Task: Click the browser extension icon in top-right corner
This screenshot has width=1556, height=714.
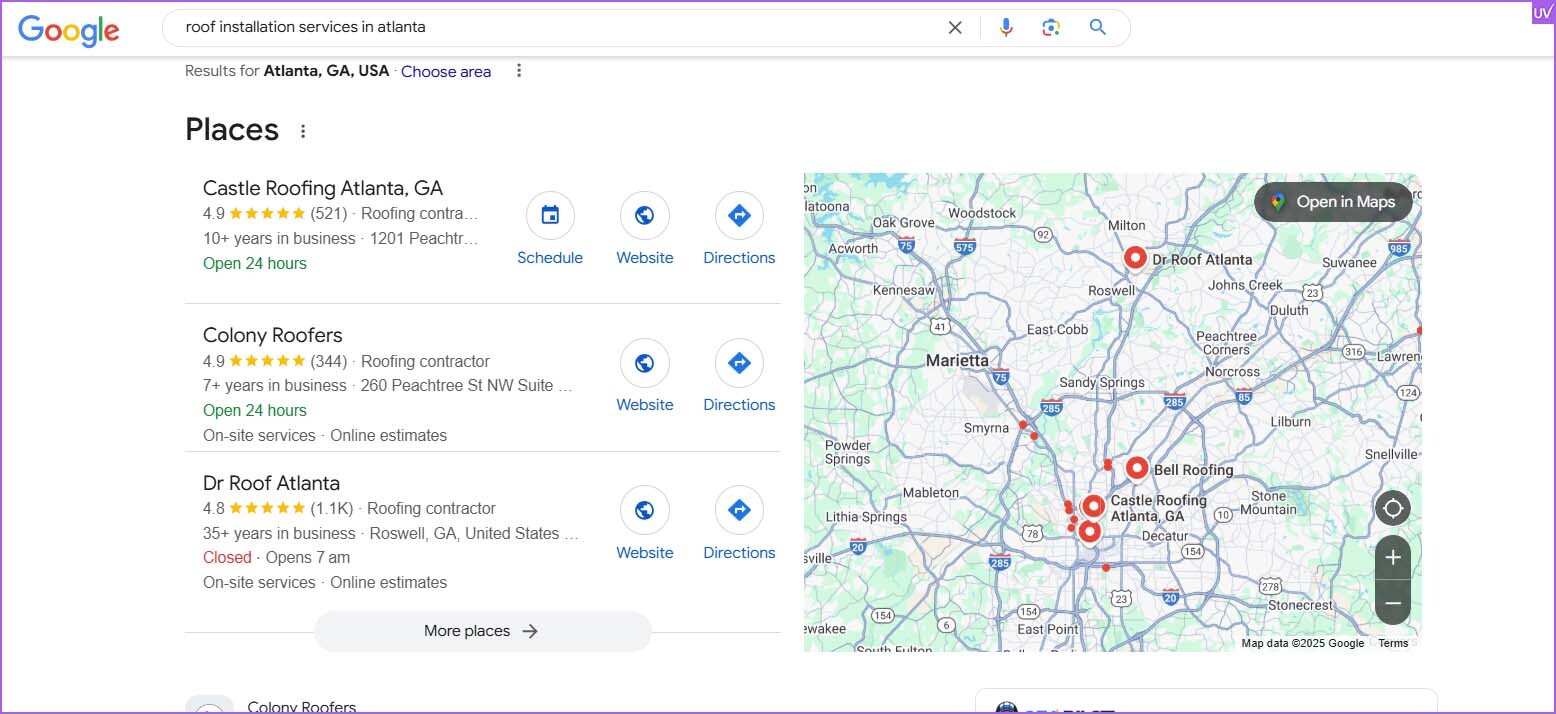Action: (x=1542, y=12)
